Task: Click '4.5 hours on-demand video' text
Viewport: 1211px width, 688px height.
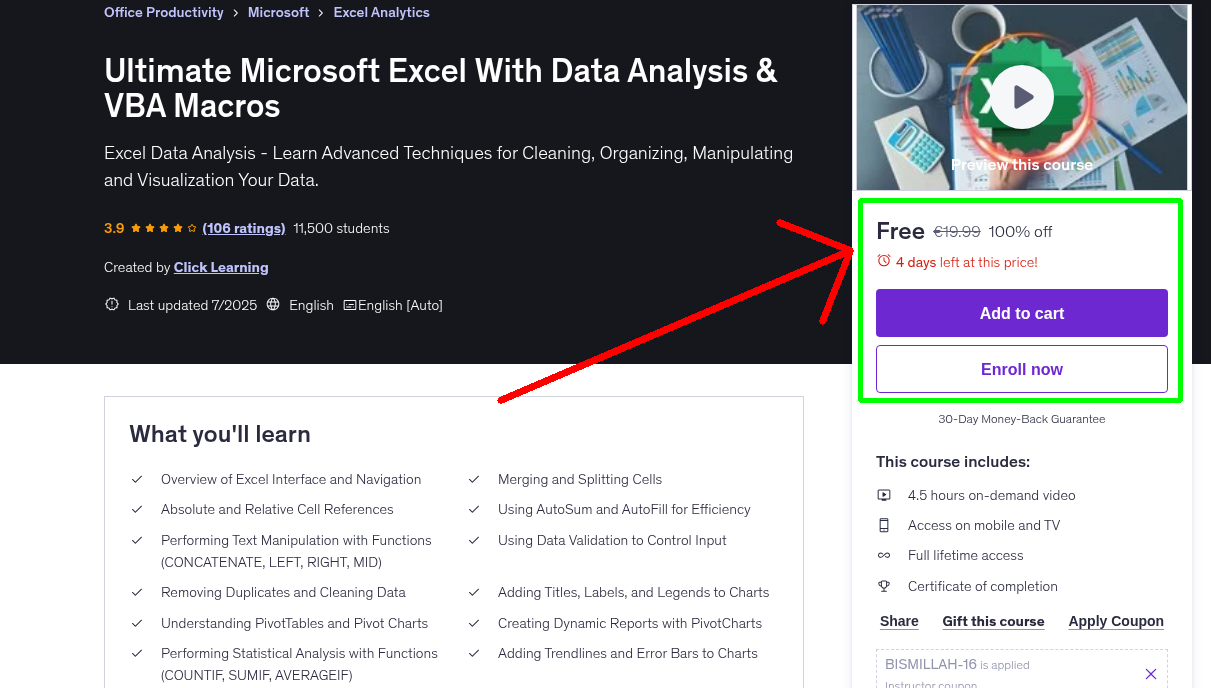Action: point(992,495)
